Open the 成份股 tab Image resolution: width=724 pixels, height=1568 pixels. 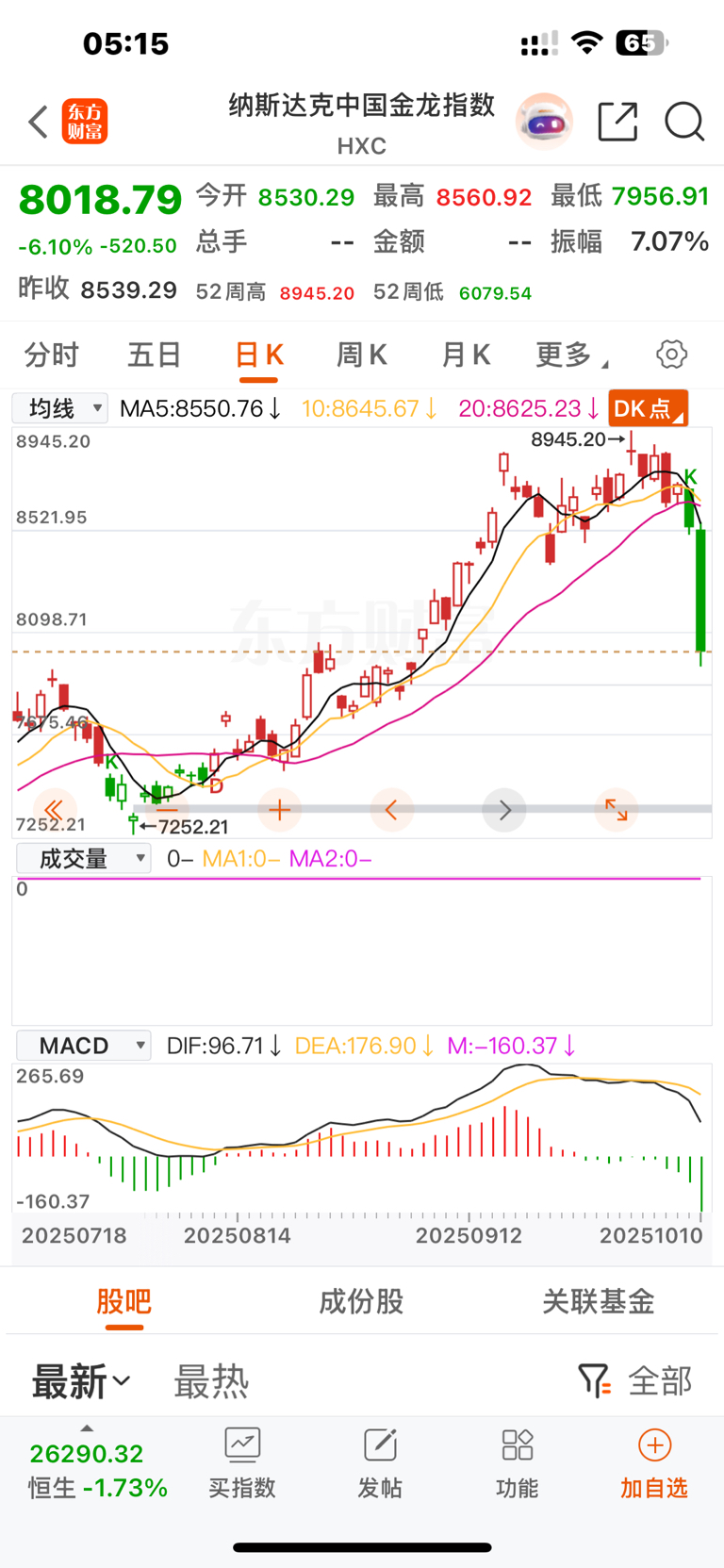361,1301
